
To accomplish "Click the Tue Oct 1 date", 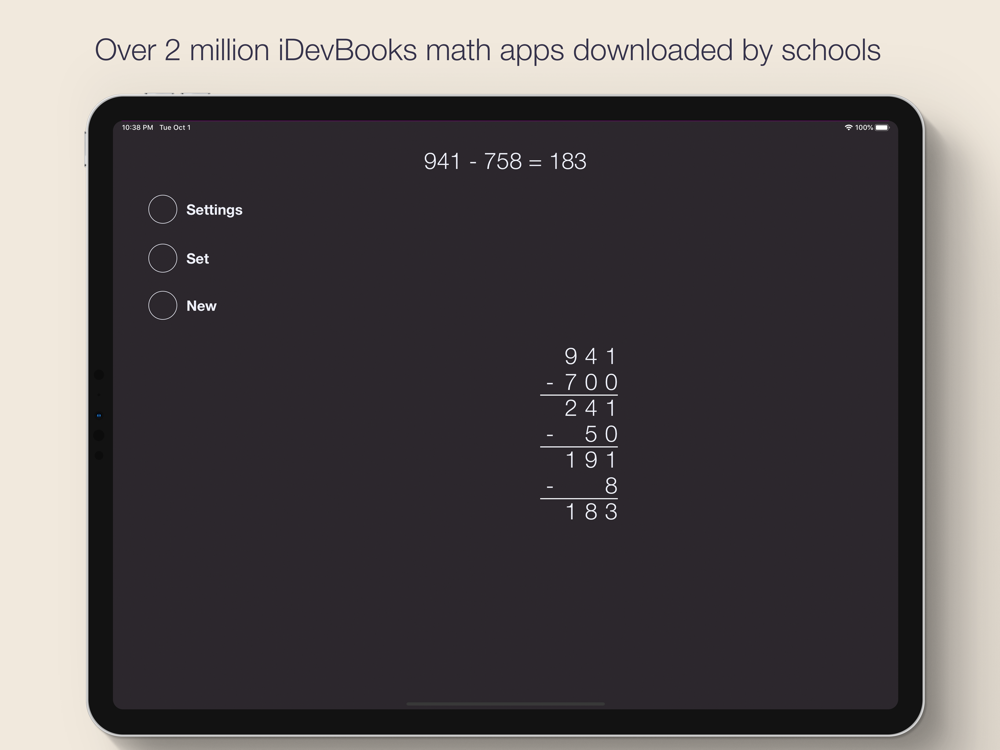I will (x=175, y=128).
